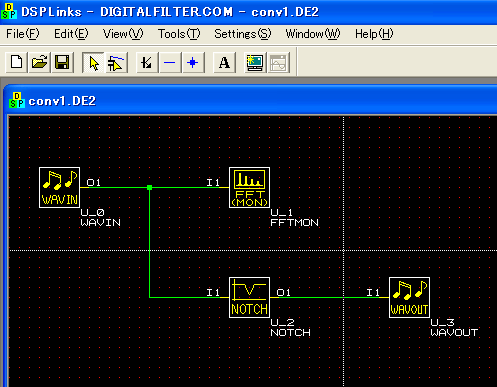This screenshot has width=497, height=387.
Task: Select the blue junction point tool
Action: [x=193, y=62]
